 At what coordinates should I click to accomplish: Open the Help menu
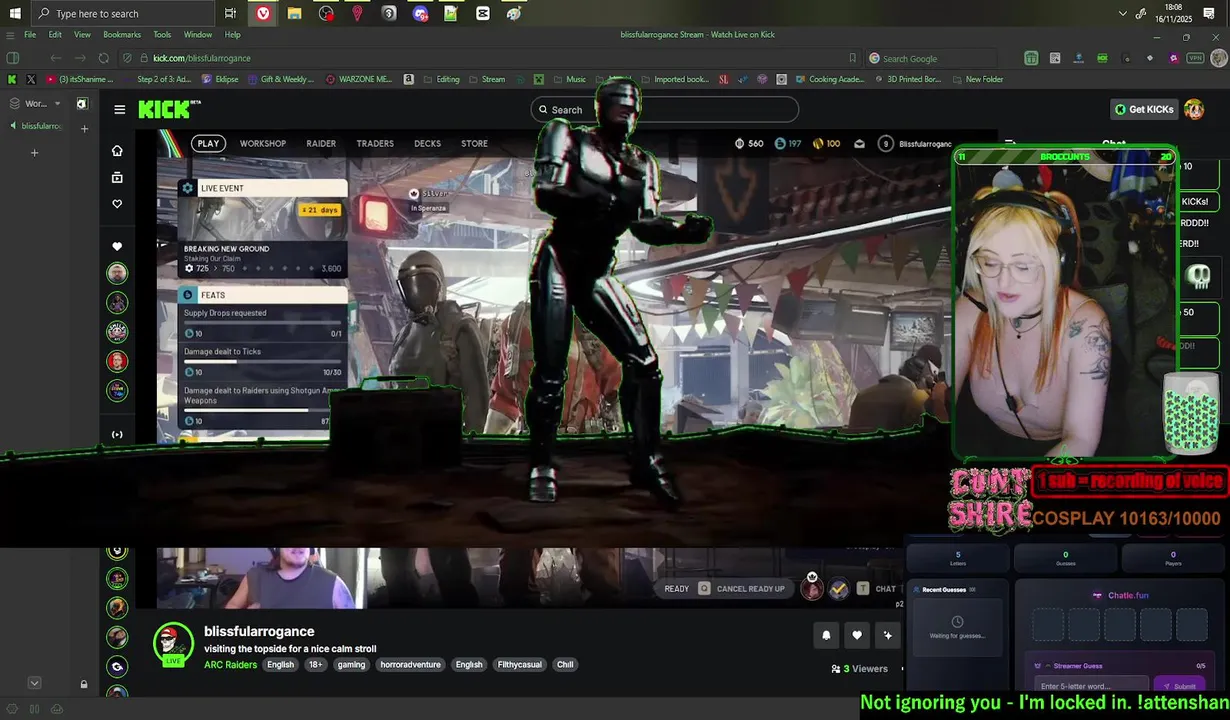[232, 34]
